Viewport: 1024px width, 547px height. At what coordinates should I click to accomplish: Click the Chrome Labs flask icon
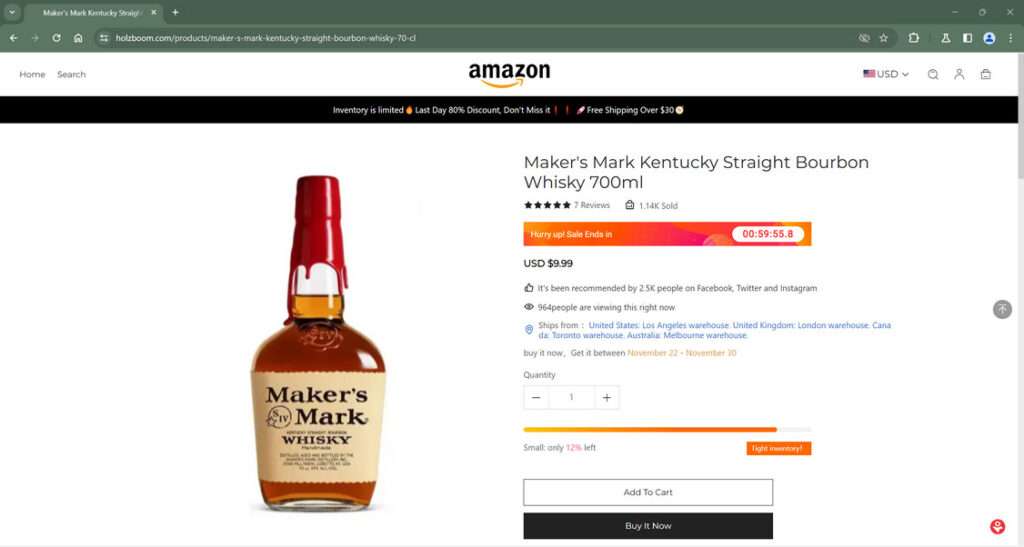point(945,38)
